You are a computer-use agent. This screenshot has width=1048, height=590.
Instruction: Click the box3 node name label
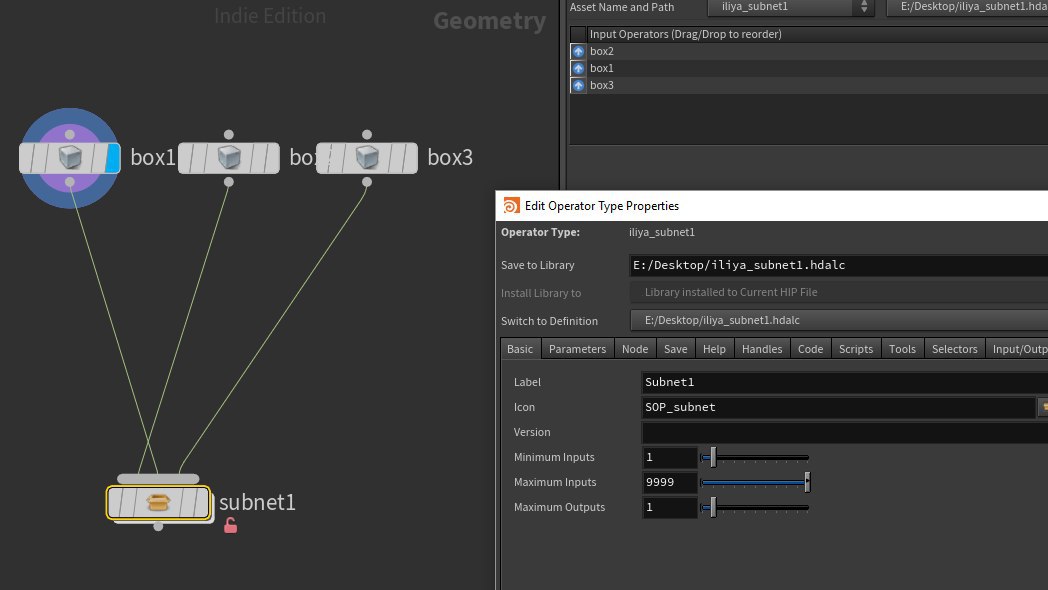450,158
